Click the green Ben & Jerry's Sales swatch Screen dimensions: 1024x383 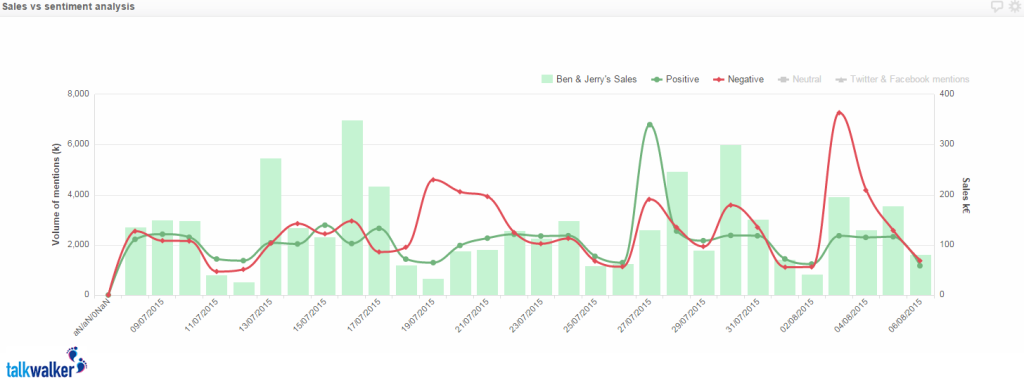(547, 79)
